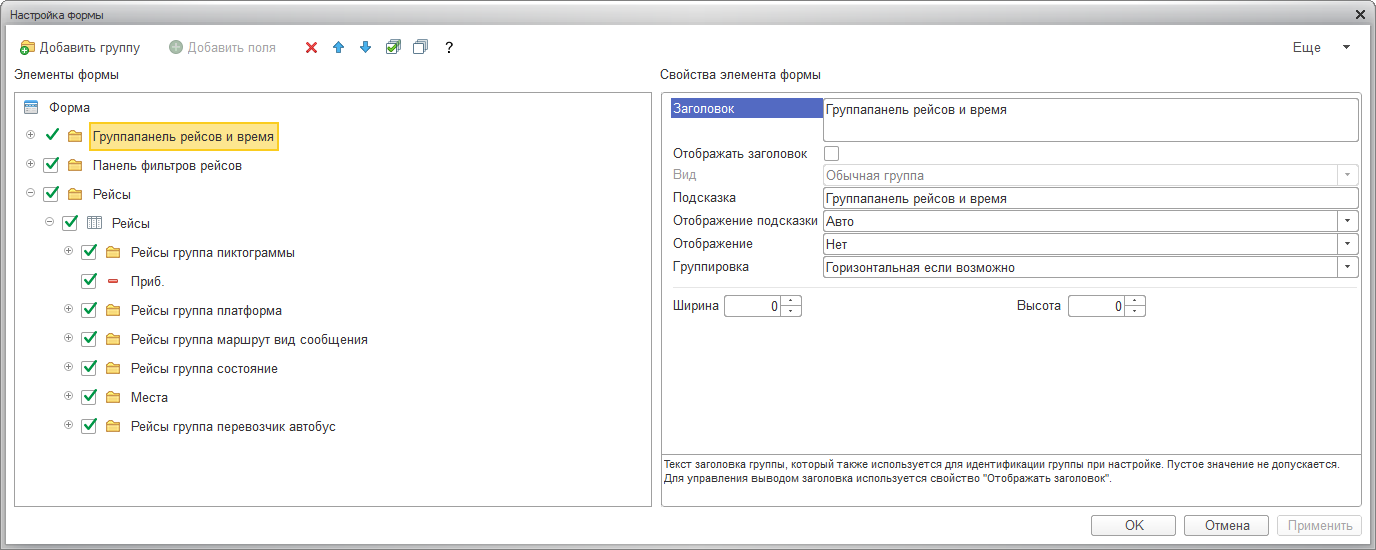Uncheck the Места group checkbox
Screen dimensions: 1376x550
(x=89, y=398)
